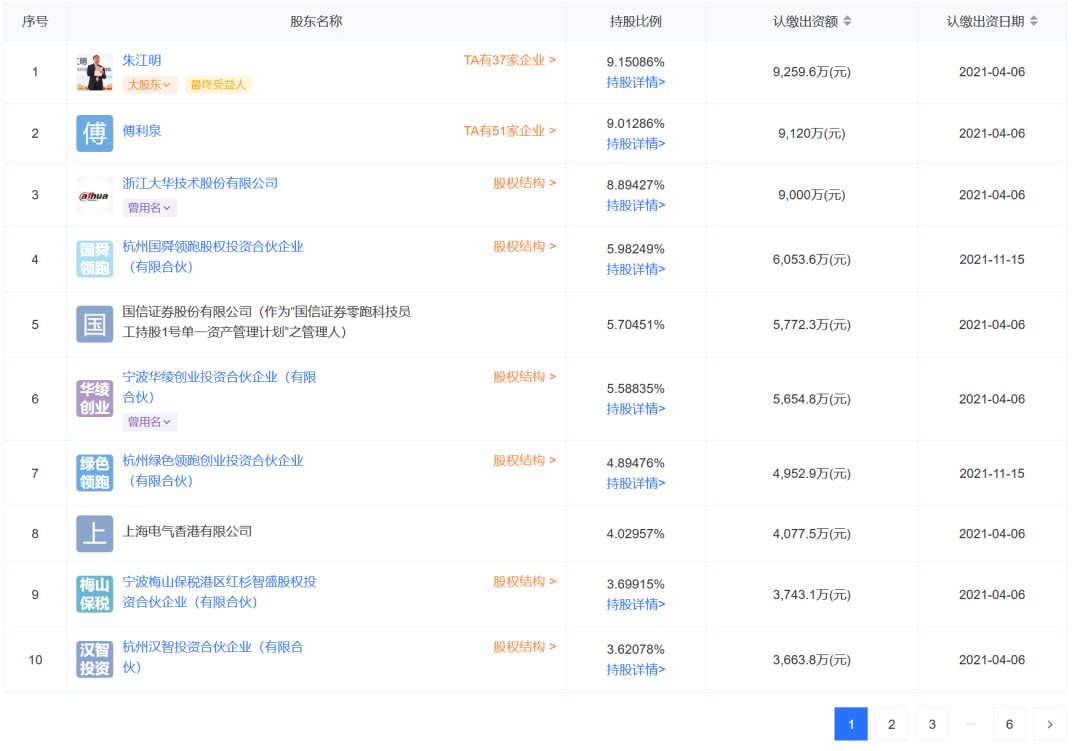1080x751 pixels.
Task: Click 朱江明's profile photo
Action: pos(94,71)
